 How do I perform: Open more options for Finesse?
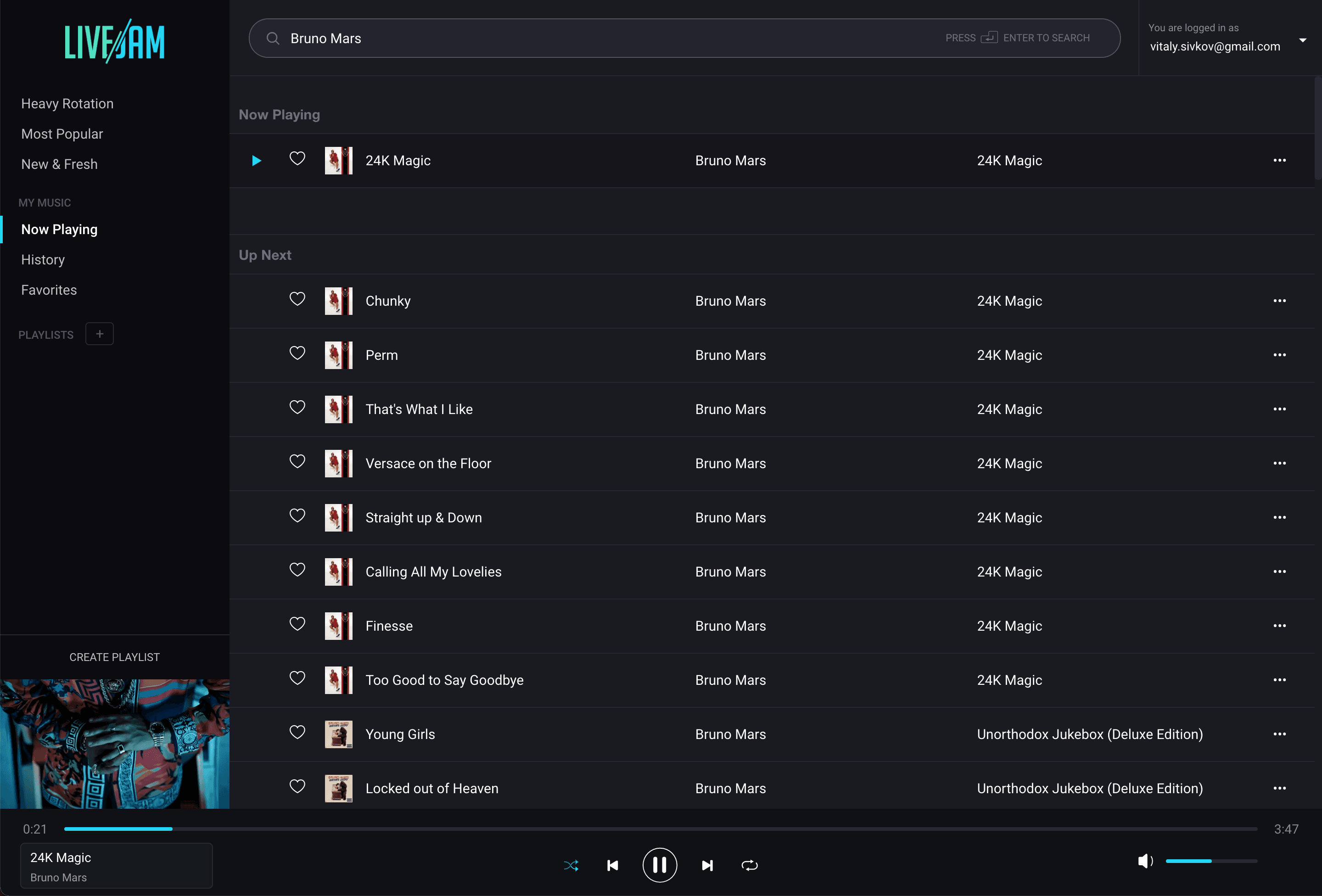[x=1280, y=626]
